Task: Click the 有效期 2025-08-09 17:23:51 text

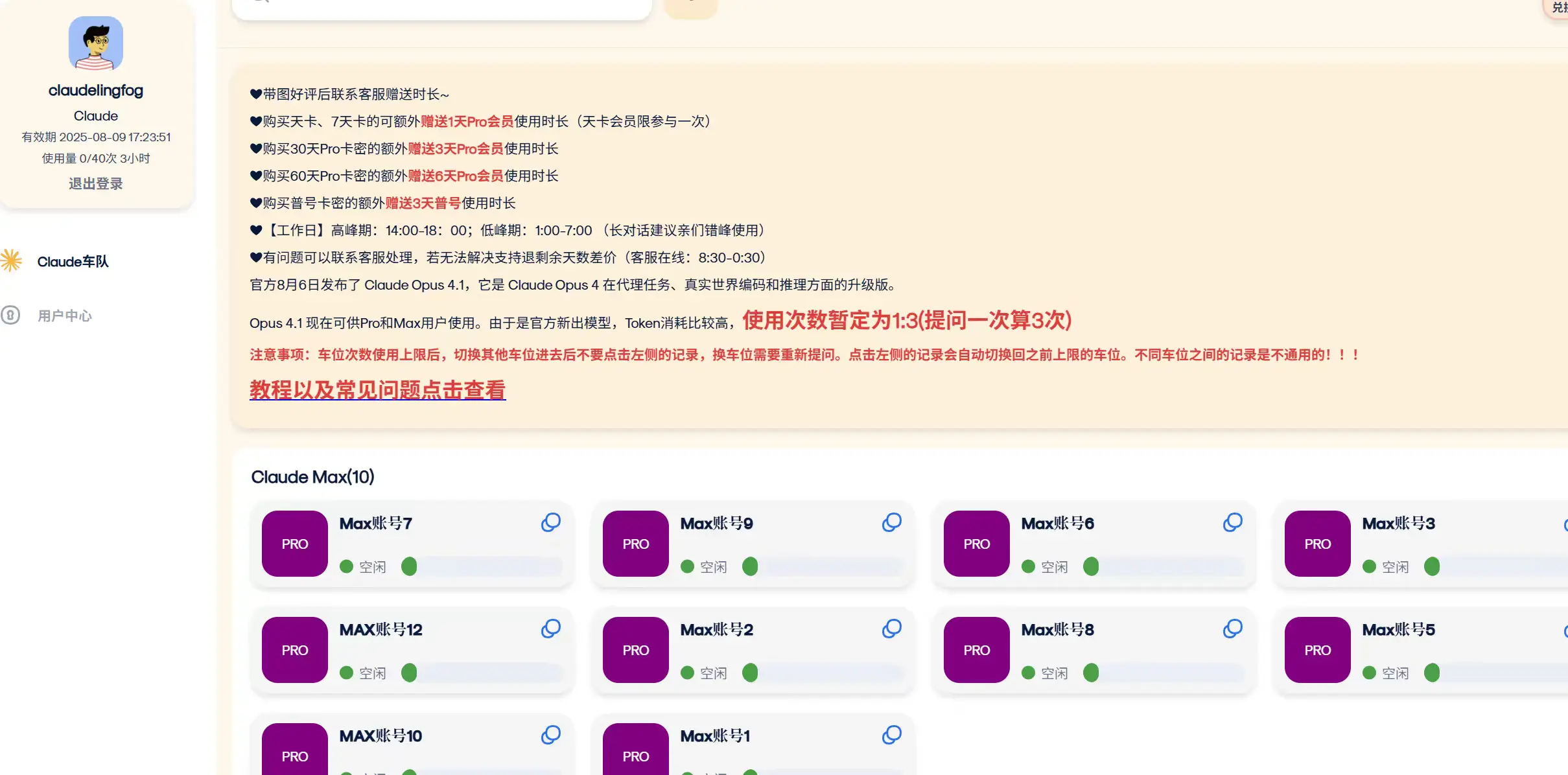Action: pos(96,137)
